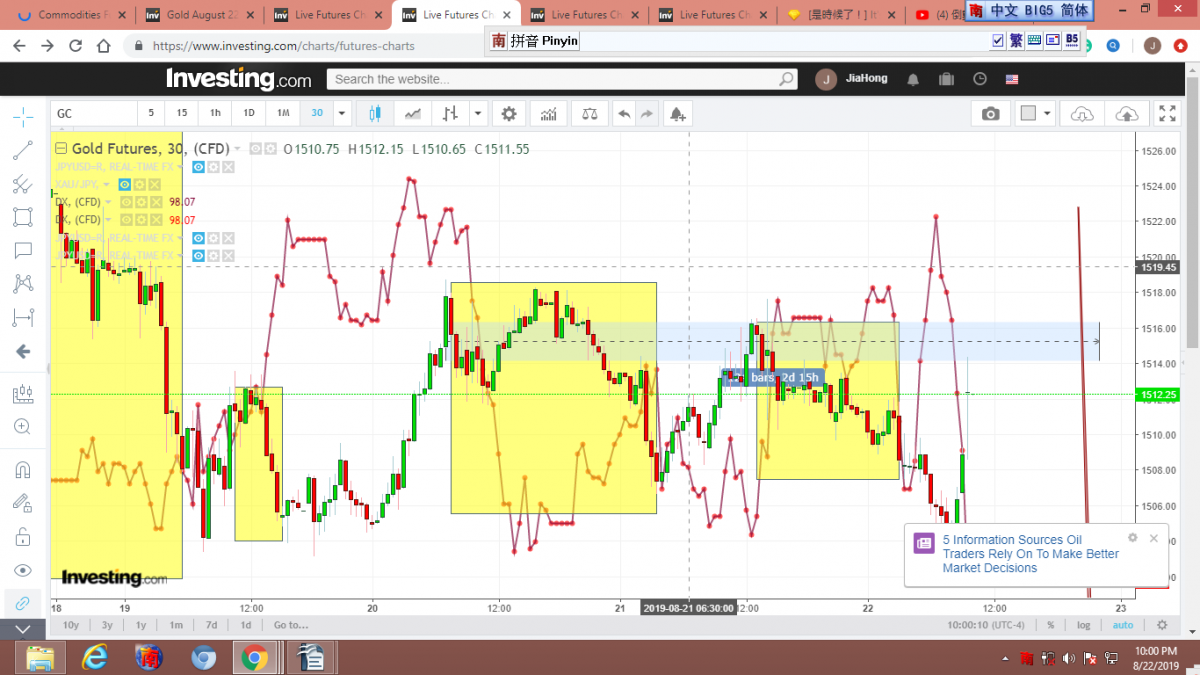Take a chart snapshot with camera icon

coord(990,114)
